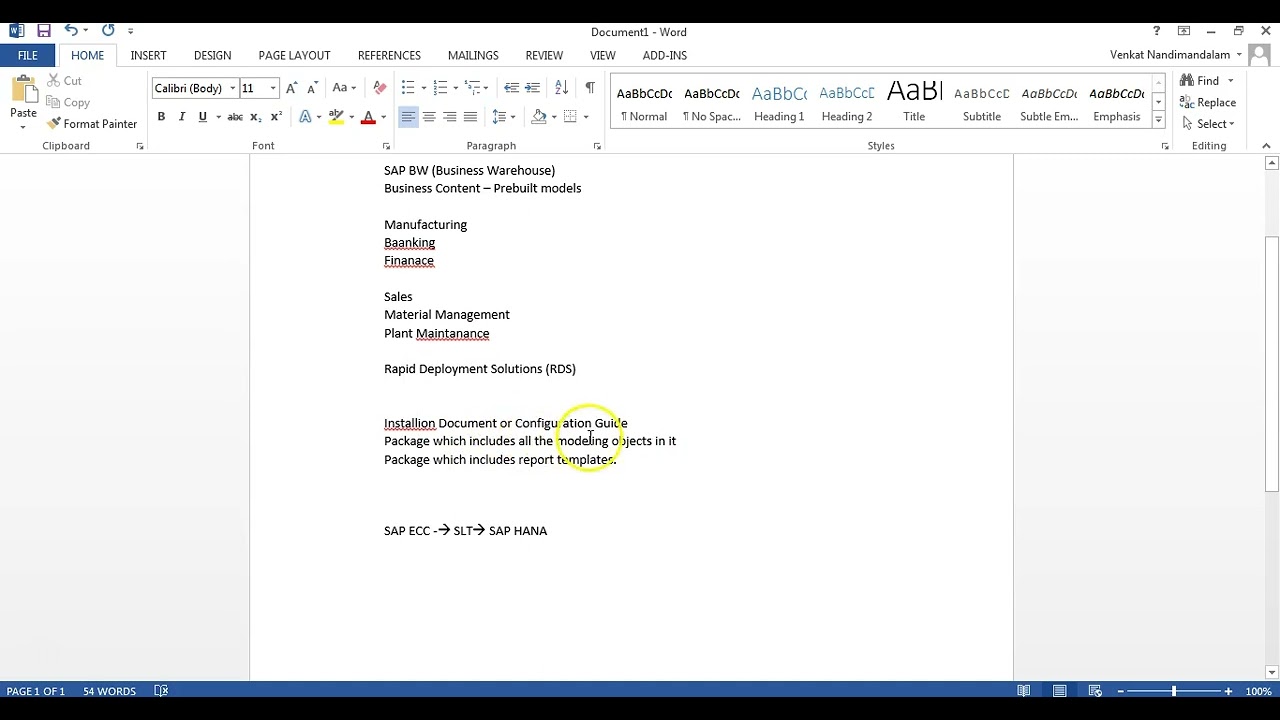Apply yellow text highlight color
1280x720 pixels.
pos(336,117)
